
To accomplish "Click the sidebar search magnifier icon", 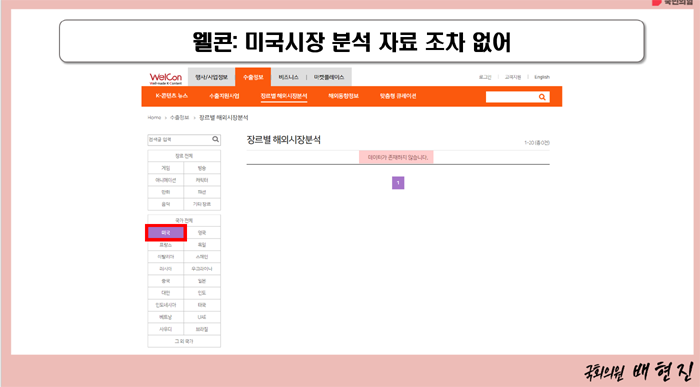I will tap(215, 139).
